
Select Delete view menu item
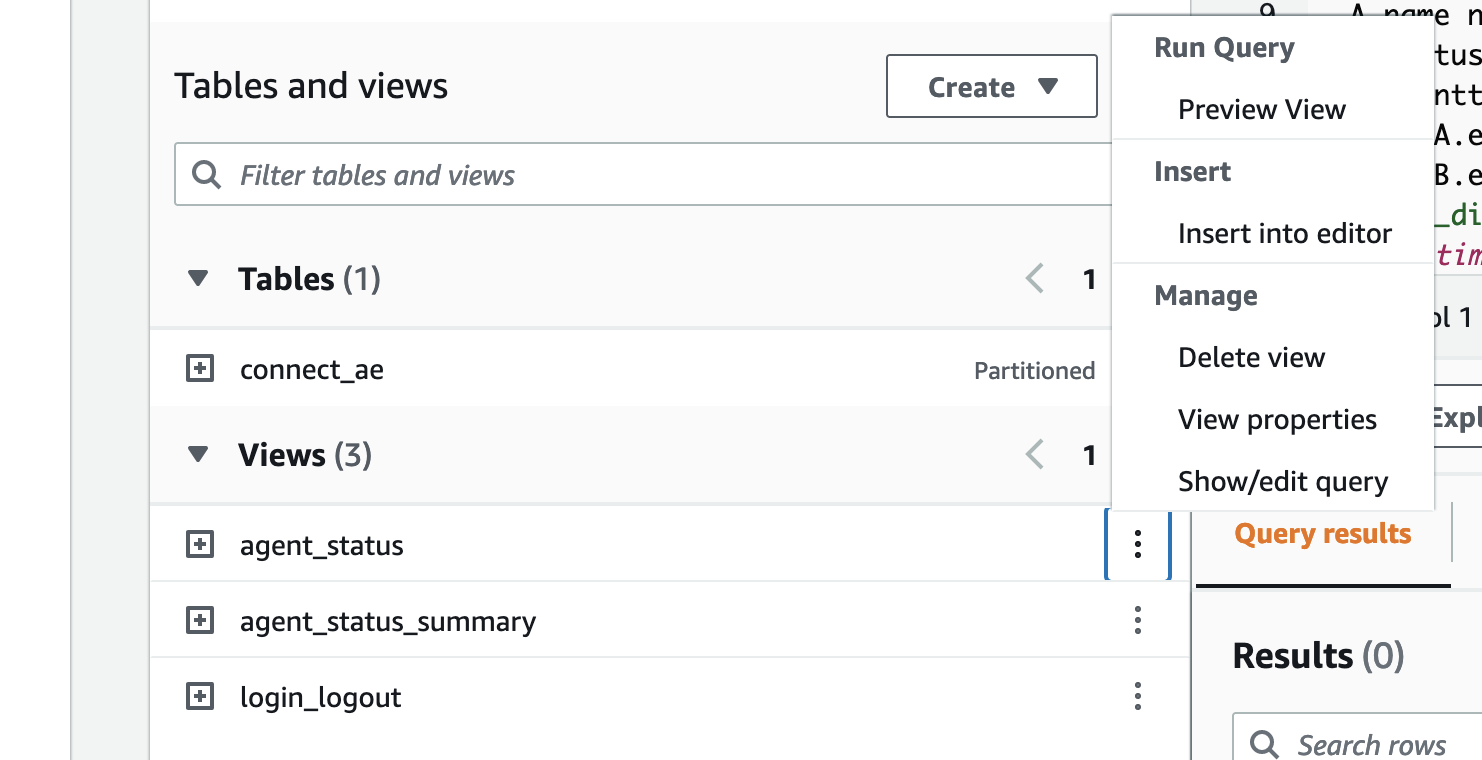tap(1251, 358)
